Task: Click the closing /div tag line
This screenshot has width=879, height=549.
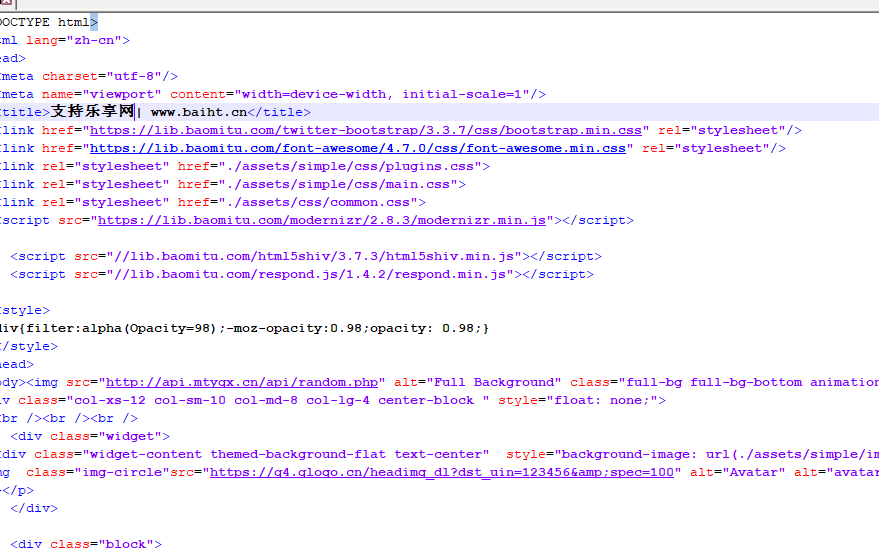Action: click(x=34, y=508)
